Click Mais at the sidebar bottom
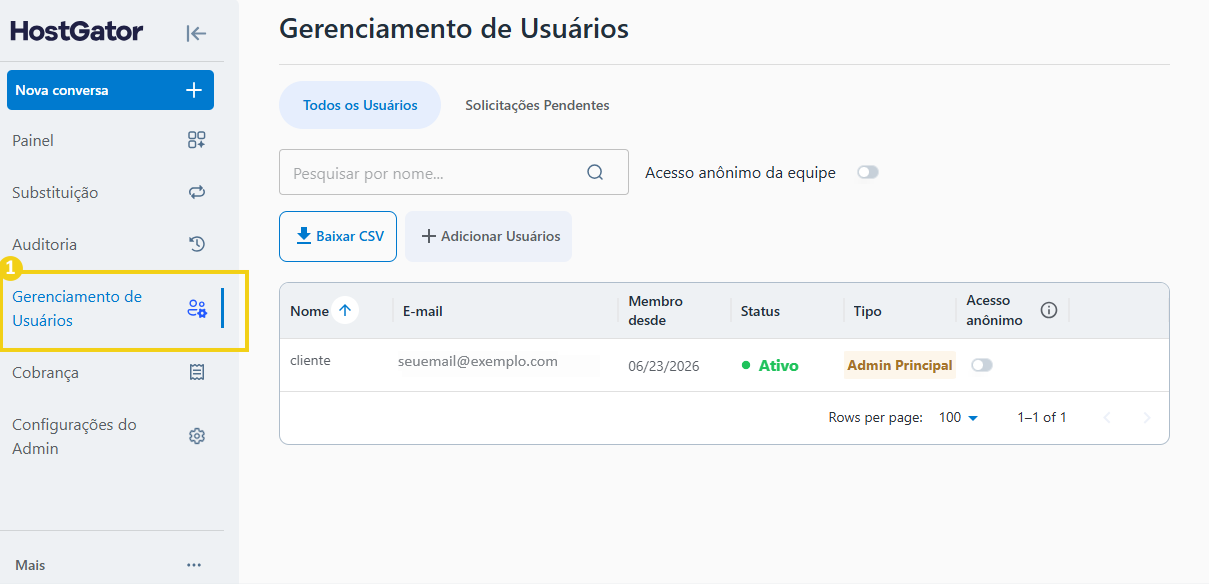This screenshot has width=1209, height=584. click(30, 565)
